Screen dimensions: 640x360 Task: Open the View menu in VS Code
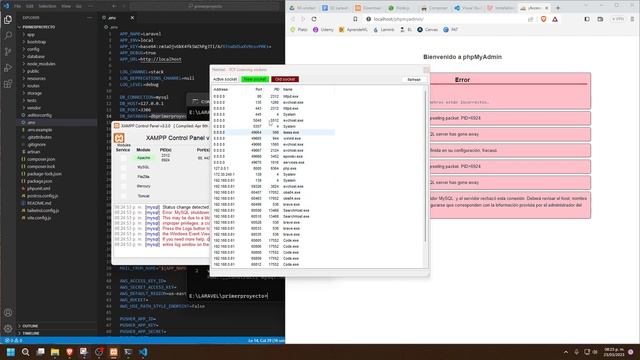[66, 7]
